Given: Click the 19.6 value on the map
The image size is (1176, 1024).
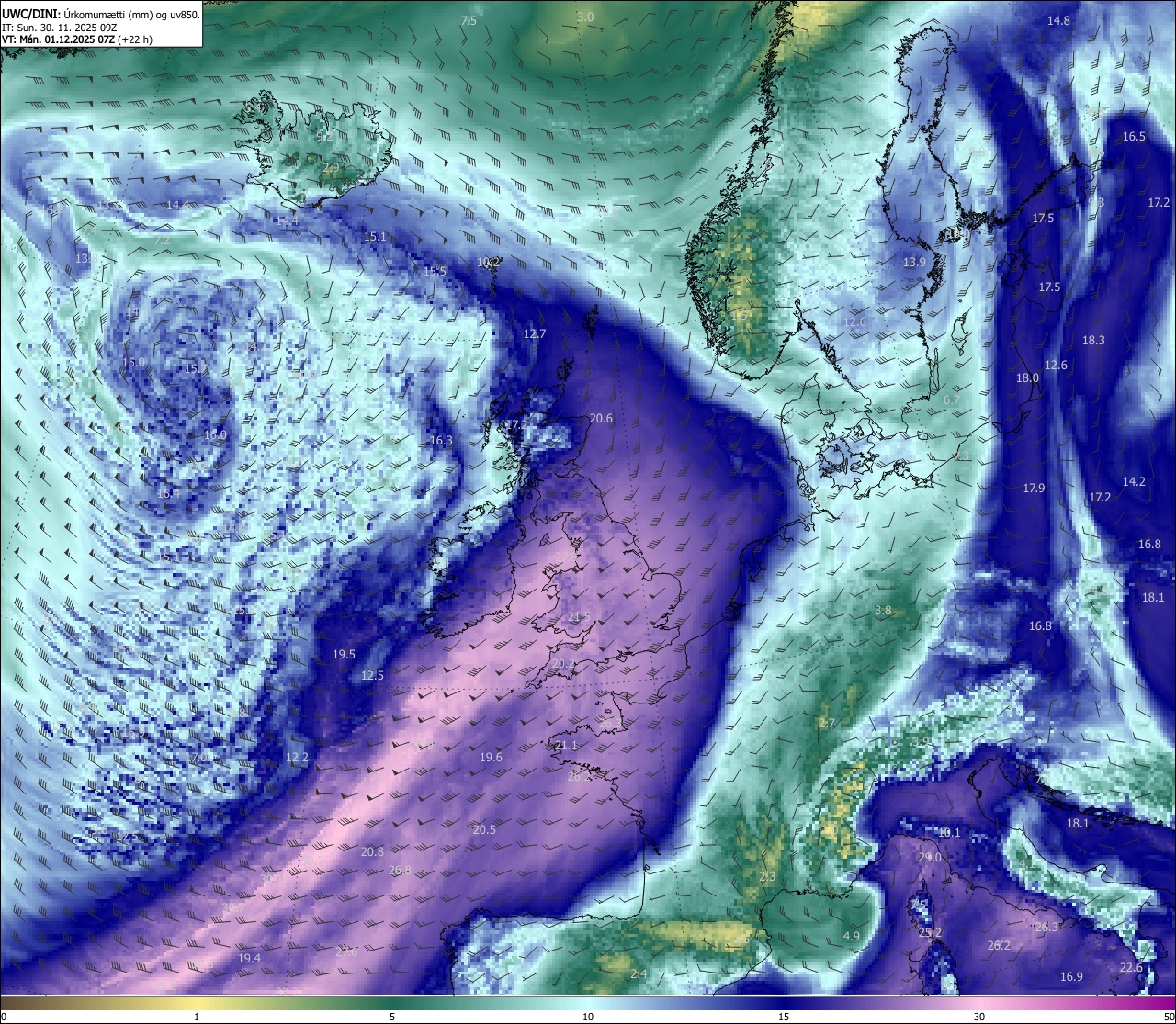Looking at the screenshot, I should click(x=491, y=757).
